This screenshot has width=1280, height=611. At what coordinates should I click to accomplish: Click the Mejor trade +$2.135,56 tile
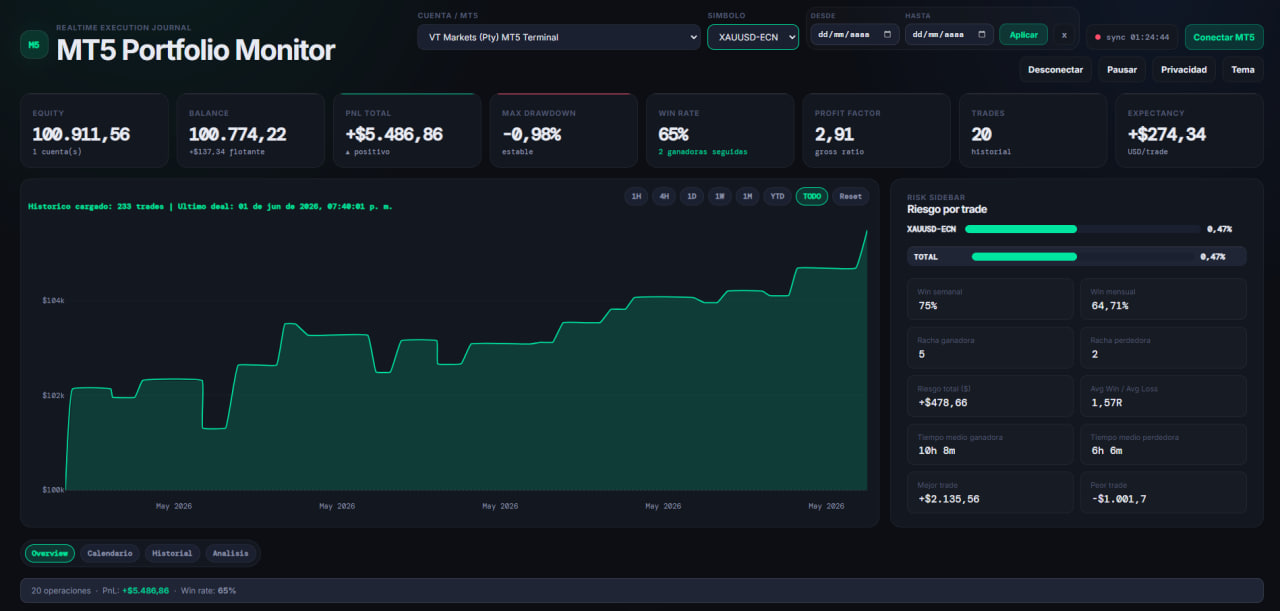coord(990,492)
